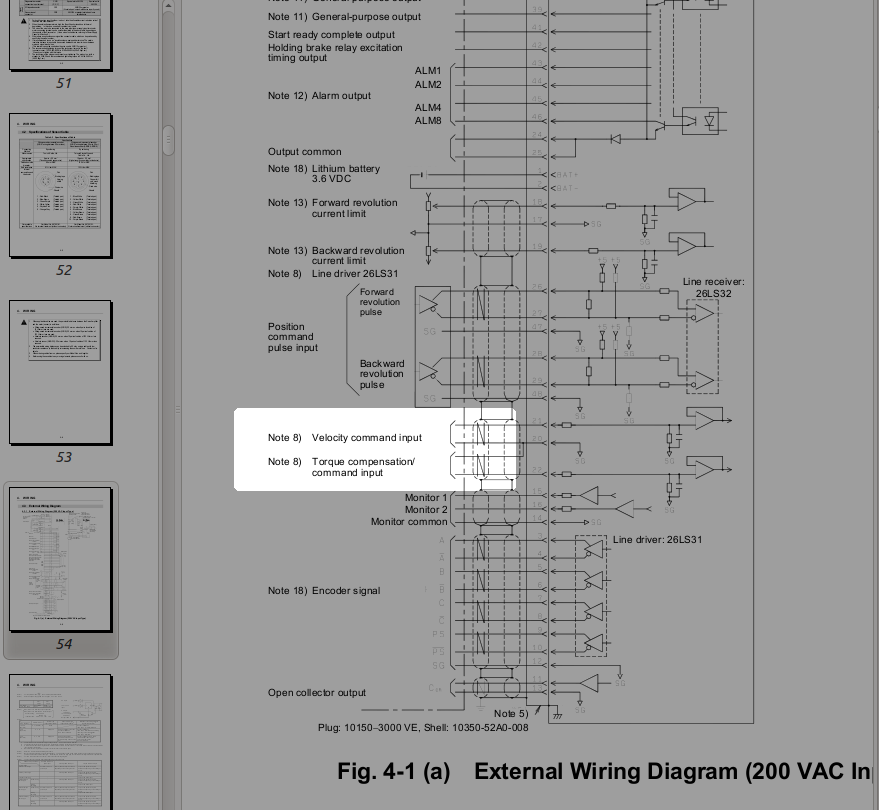Screen dimensions: 879x810
Task: Click the 'ALM2' alarm label
Action: pyautogui.click(x=428, y=85)
